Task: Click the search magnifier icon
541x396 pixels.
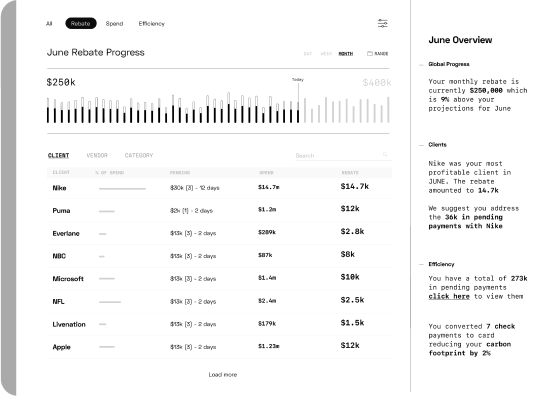Action: [385, 155]
